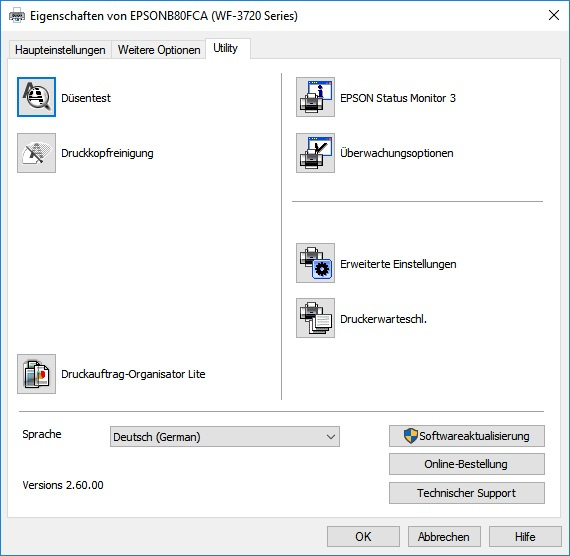The image size is (570, 556).
Task: Confirm with the OK button
Action: coord(363,537)
